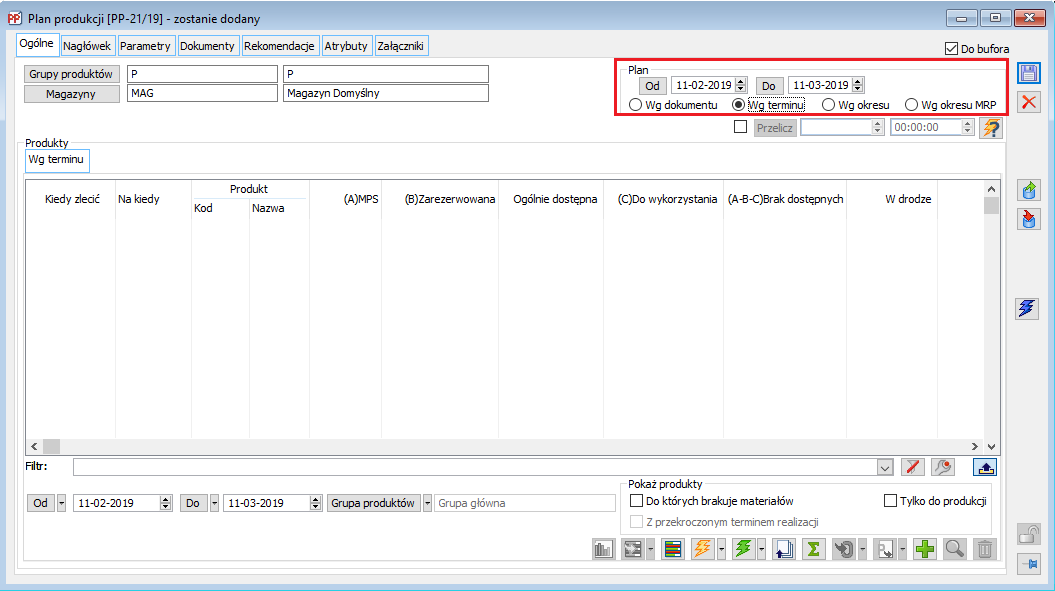Select the Wg terminu radio button
Viewport: 1055px width, 591px height.
738,105
